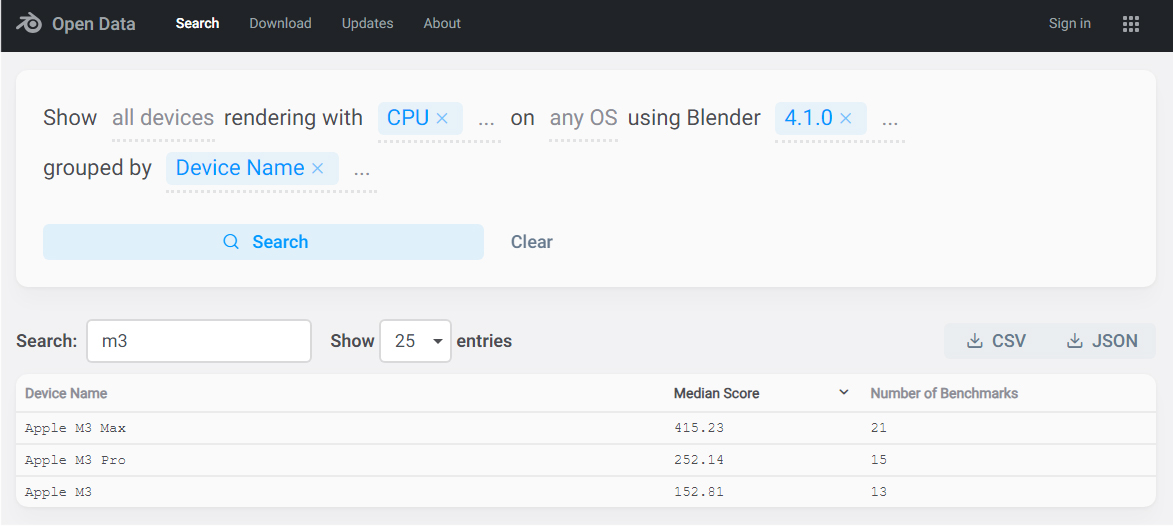This screenshot has width=1173, height=526.
Task: Remove the 4.1.0 version filter
Action: [846, 118]
